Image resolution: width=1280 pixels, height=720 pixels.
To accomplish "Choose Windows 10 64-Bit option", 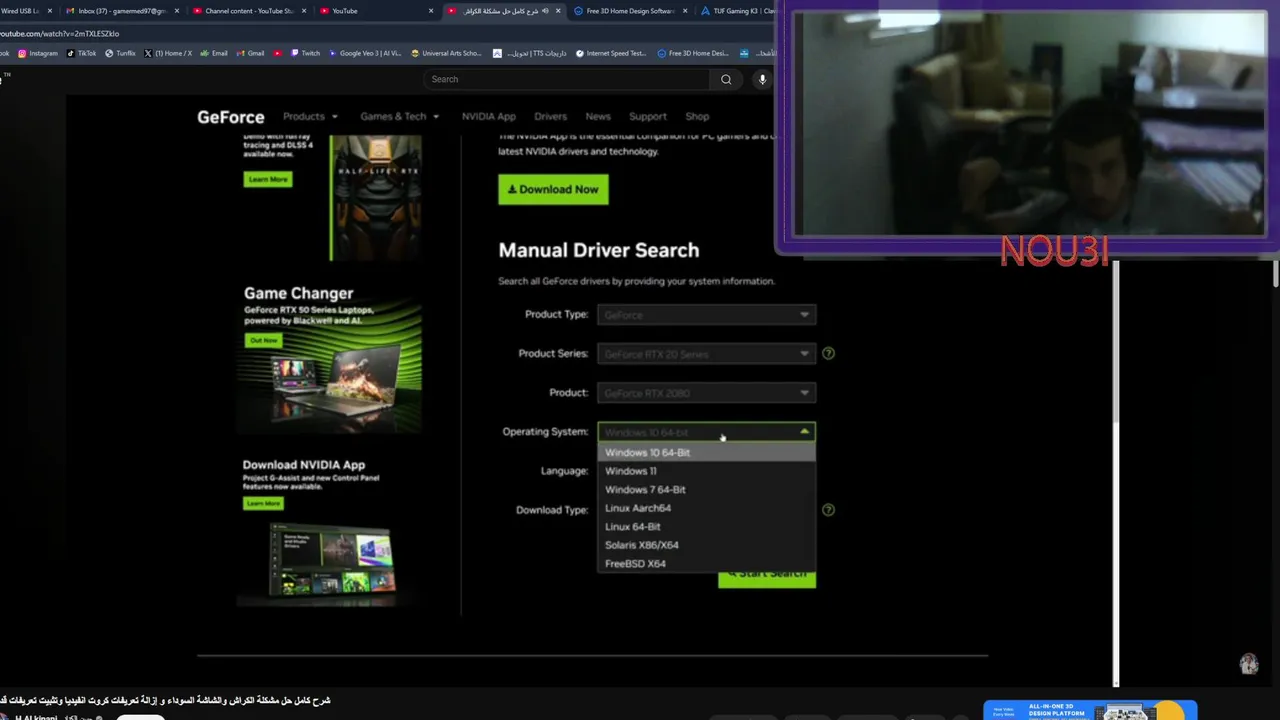I will pos(706,452).
